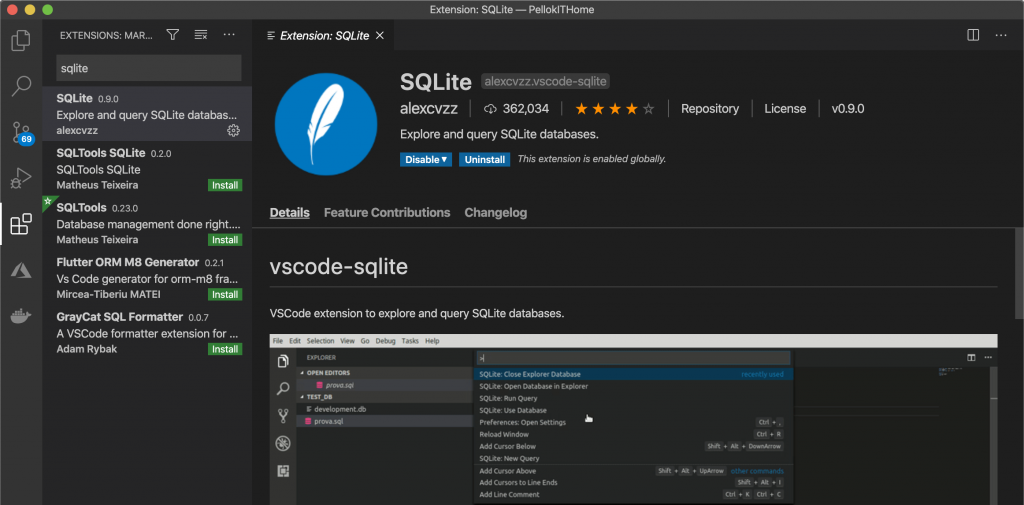This screenshot has height=505, width=1024.
Task: Click the SQLite feather logo
Action: (x=326, y=124)
